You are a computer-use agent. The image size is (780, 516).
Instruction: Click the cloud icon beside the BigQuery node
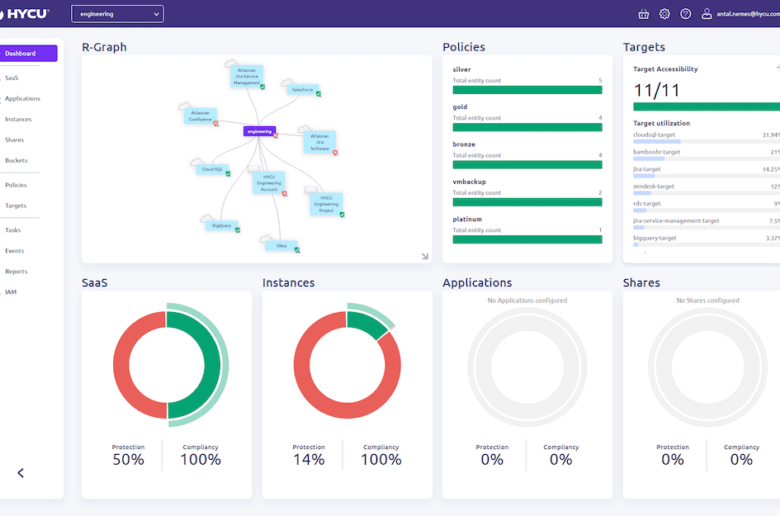(206, 218)
